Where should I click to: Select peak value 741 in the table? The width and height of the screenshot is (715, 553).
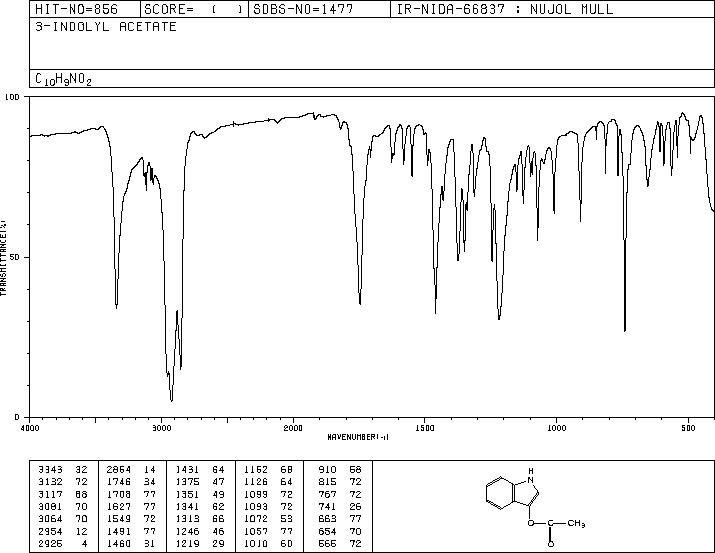pyautogui.click(x=327, y=506)
